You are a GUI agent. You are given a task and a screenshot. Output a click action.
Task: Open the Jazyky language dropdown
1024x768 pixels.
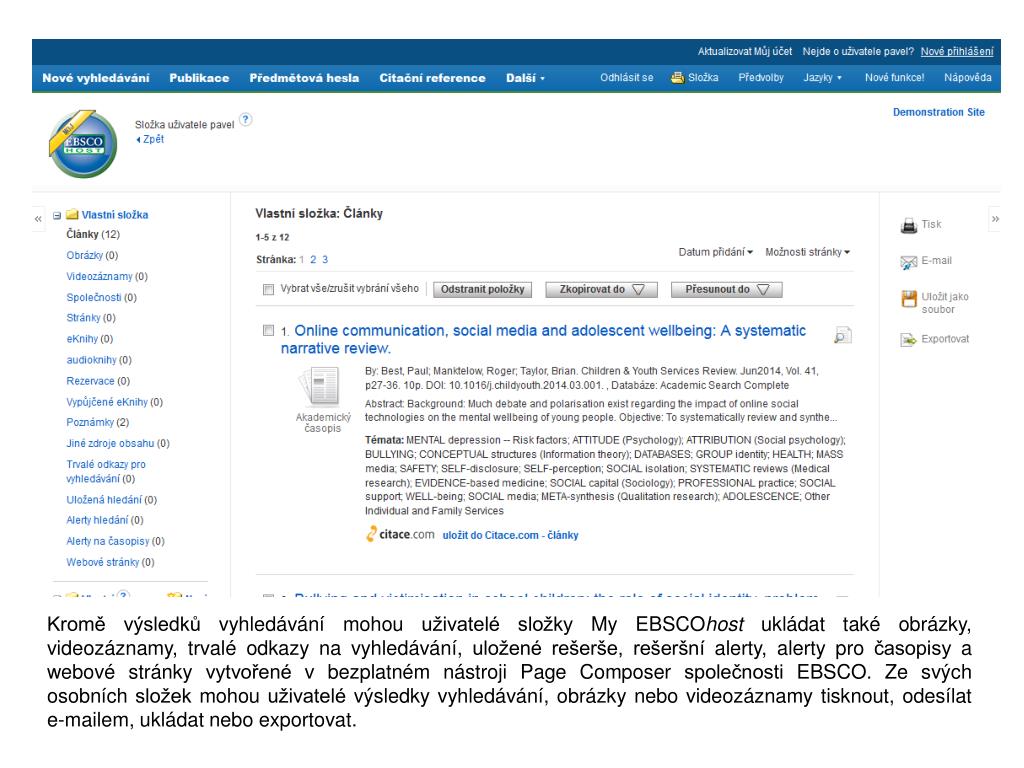point(822,78)
